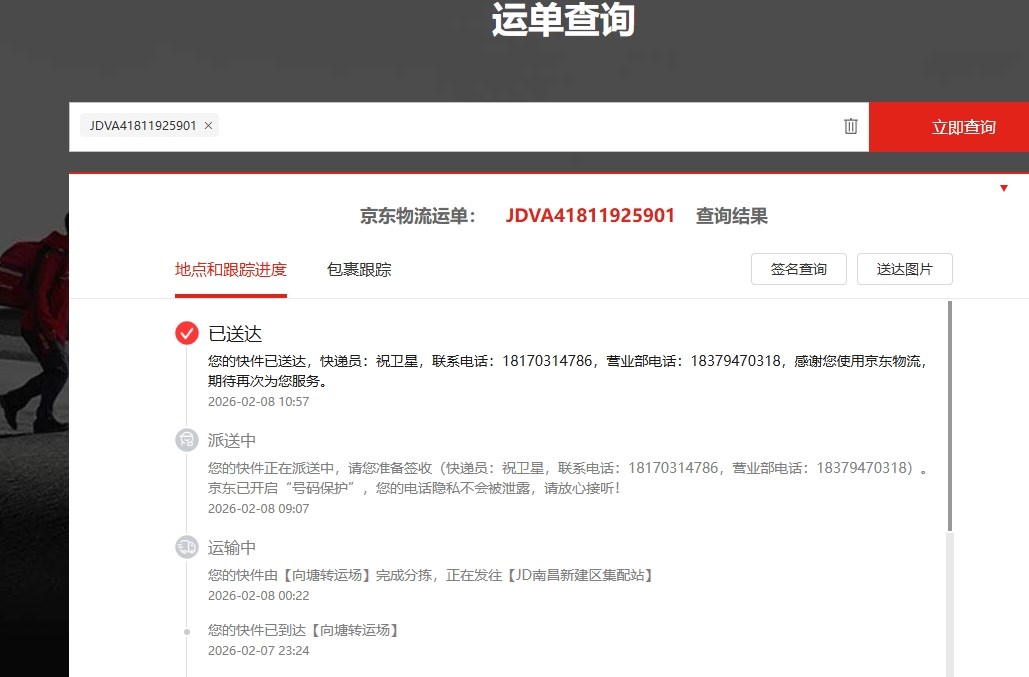The image size is (1029, 677).
Task: Remove the JDVA41811925901 tag with its X
Action: (208, 126)
